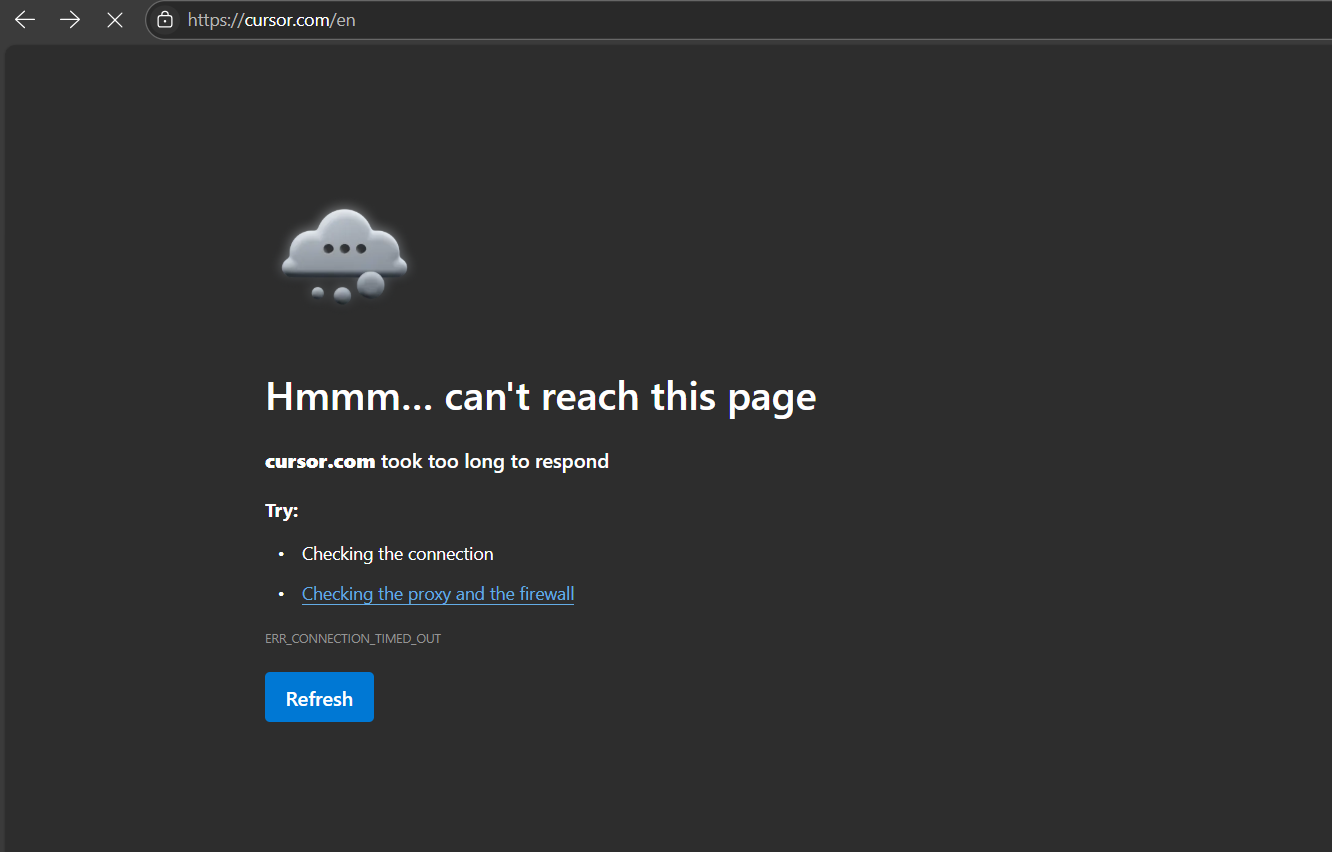Click the ERR_CONNECTION_TIMED_OUT error code
This screenshot has width=1332, height=852.
353,638
